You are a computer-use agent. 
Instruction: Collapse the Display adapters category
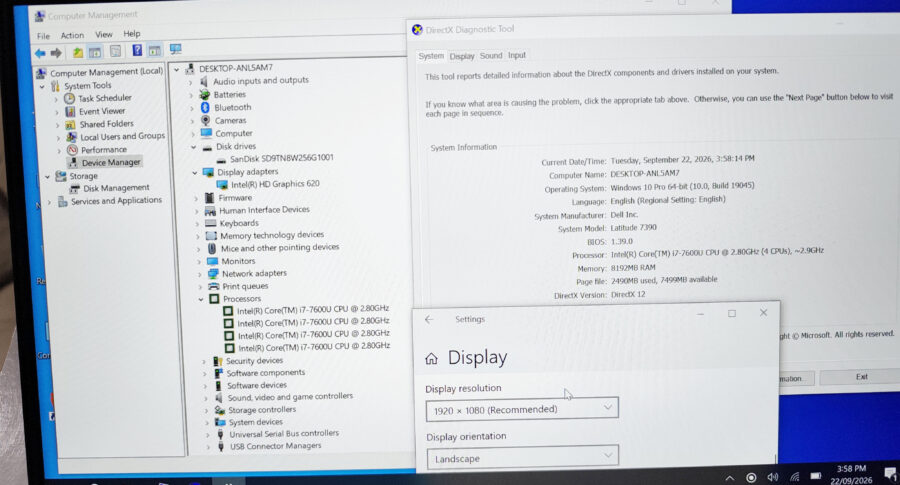195,172
